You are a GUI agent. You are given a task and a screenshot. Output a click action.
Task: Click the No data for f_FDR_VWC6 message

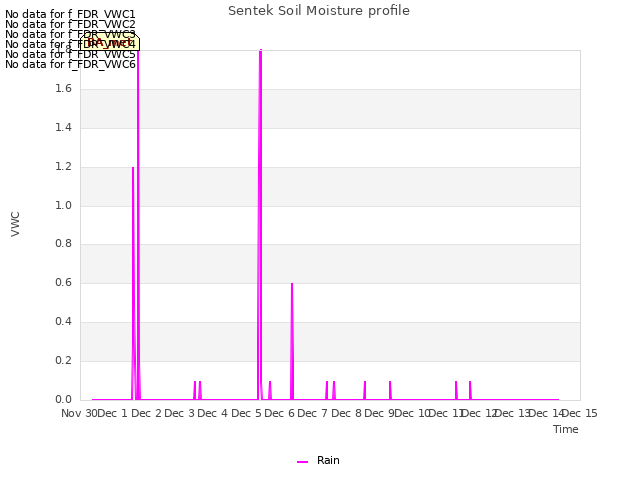coord(70,64)
